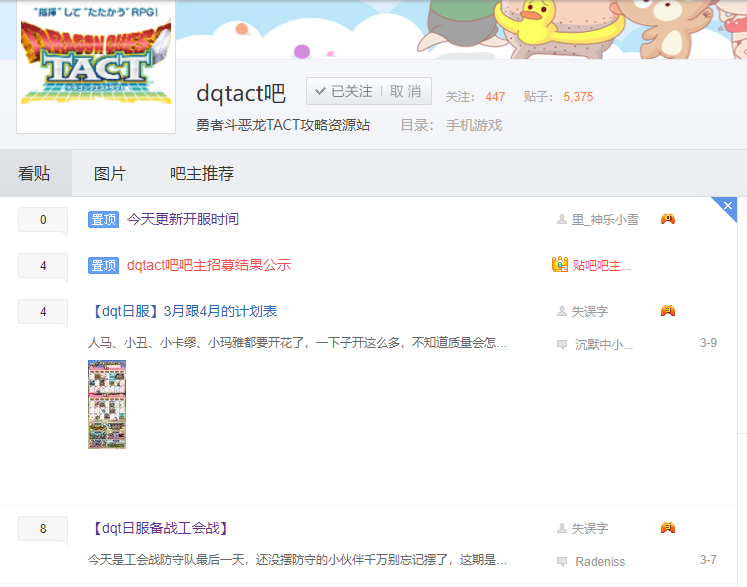Open author 失误字 on 备战工会战 post
The image size is (747, 587).
(x=590, y=528)
